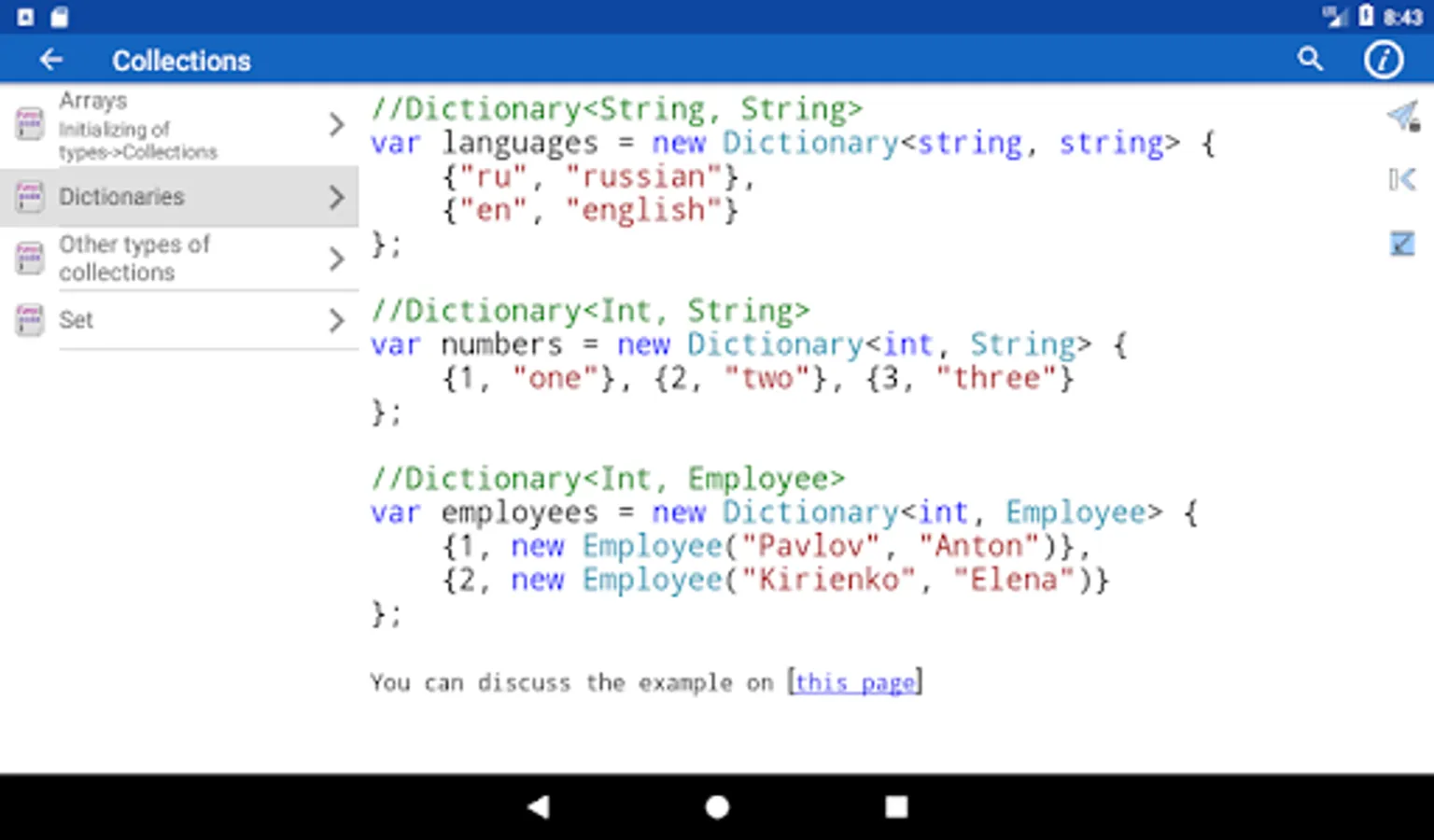1434x840 pixels.
Task: Click the {1, "one"} entries line
Action: 758,378
